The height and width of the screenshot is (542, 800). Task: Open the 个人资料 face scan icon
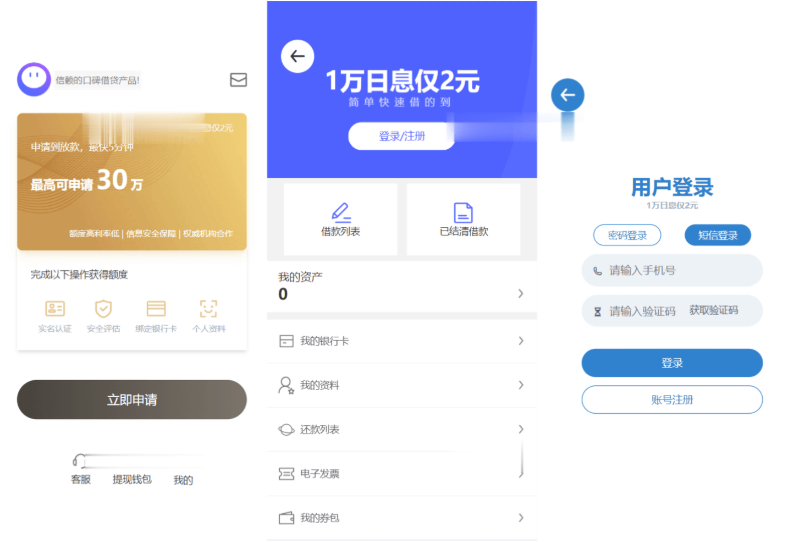click(x=208, y=309)
